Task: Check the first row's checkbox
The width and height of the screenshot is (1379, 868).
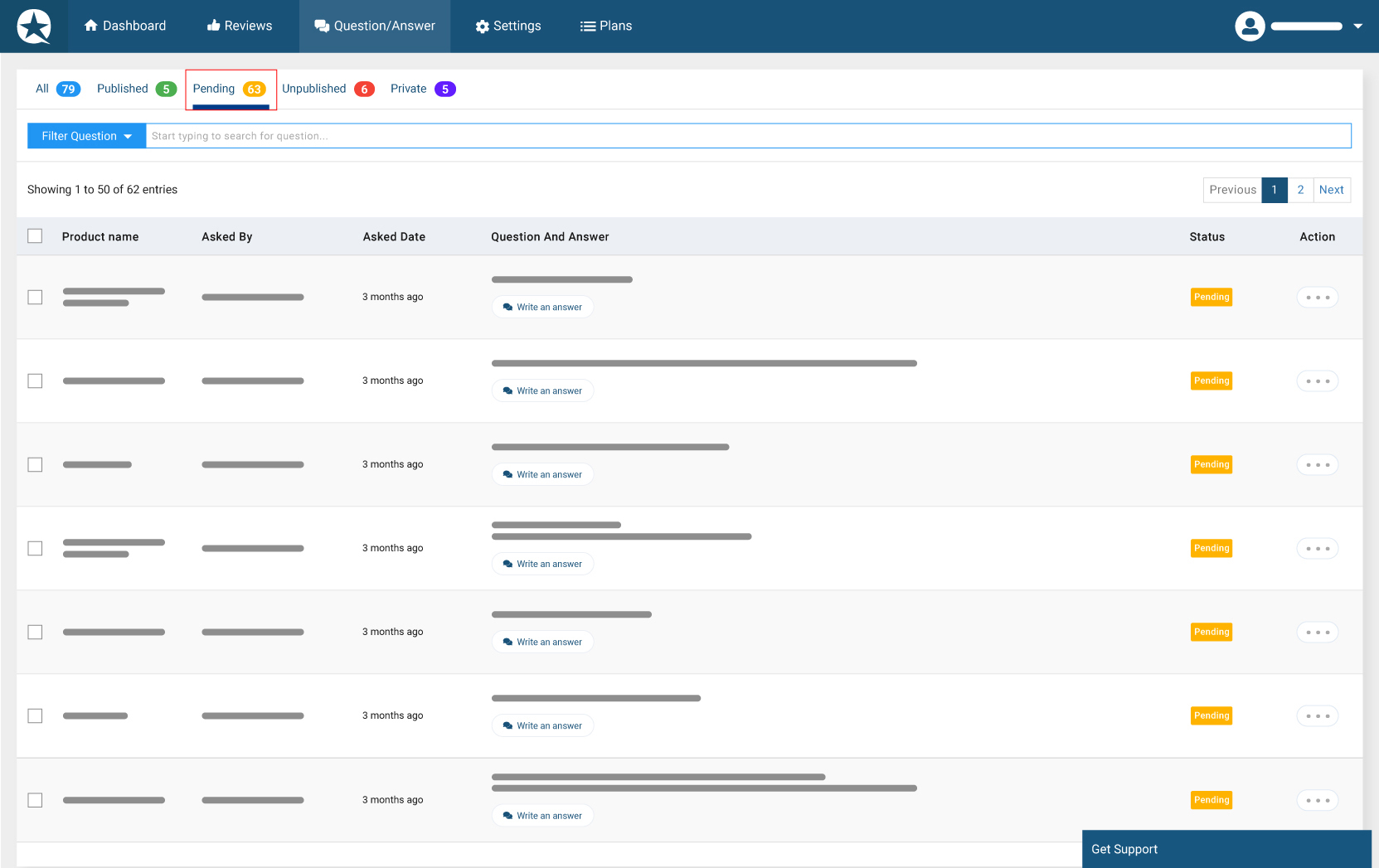Action: point(35,297)
